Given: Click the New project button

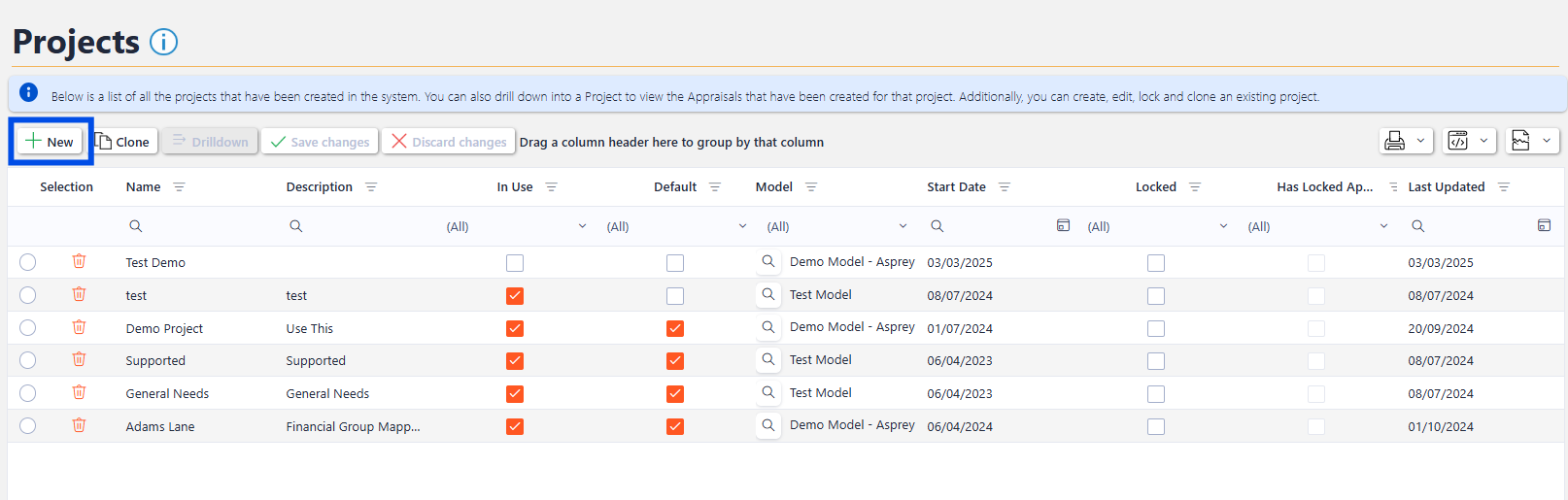Looking at the screenshot, I should (x=50, y=142).
